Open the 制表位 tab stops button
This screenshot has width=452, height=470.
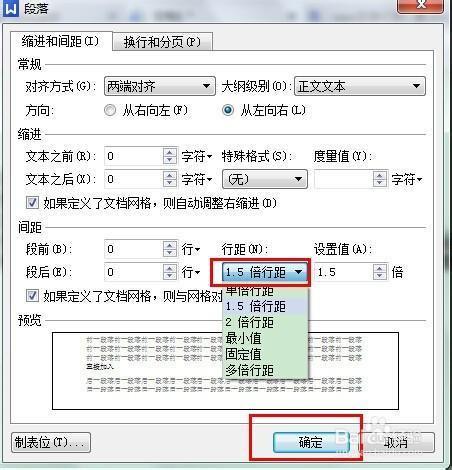click(x=51, y=442)
